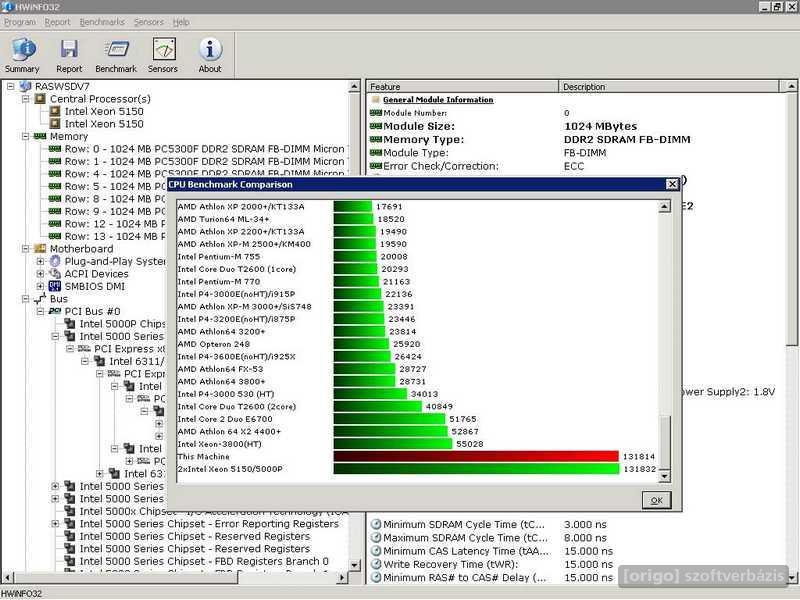
Task: Click the Plug-and-Play System icon
Action: point(55,261)
